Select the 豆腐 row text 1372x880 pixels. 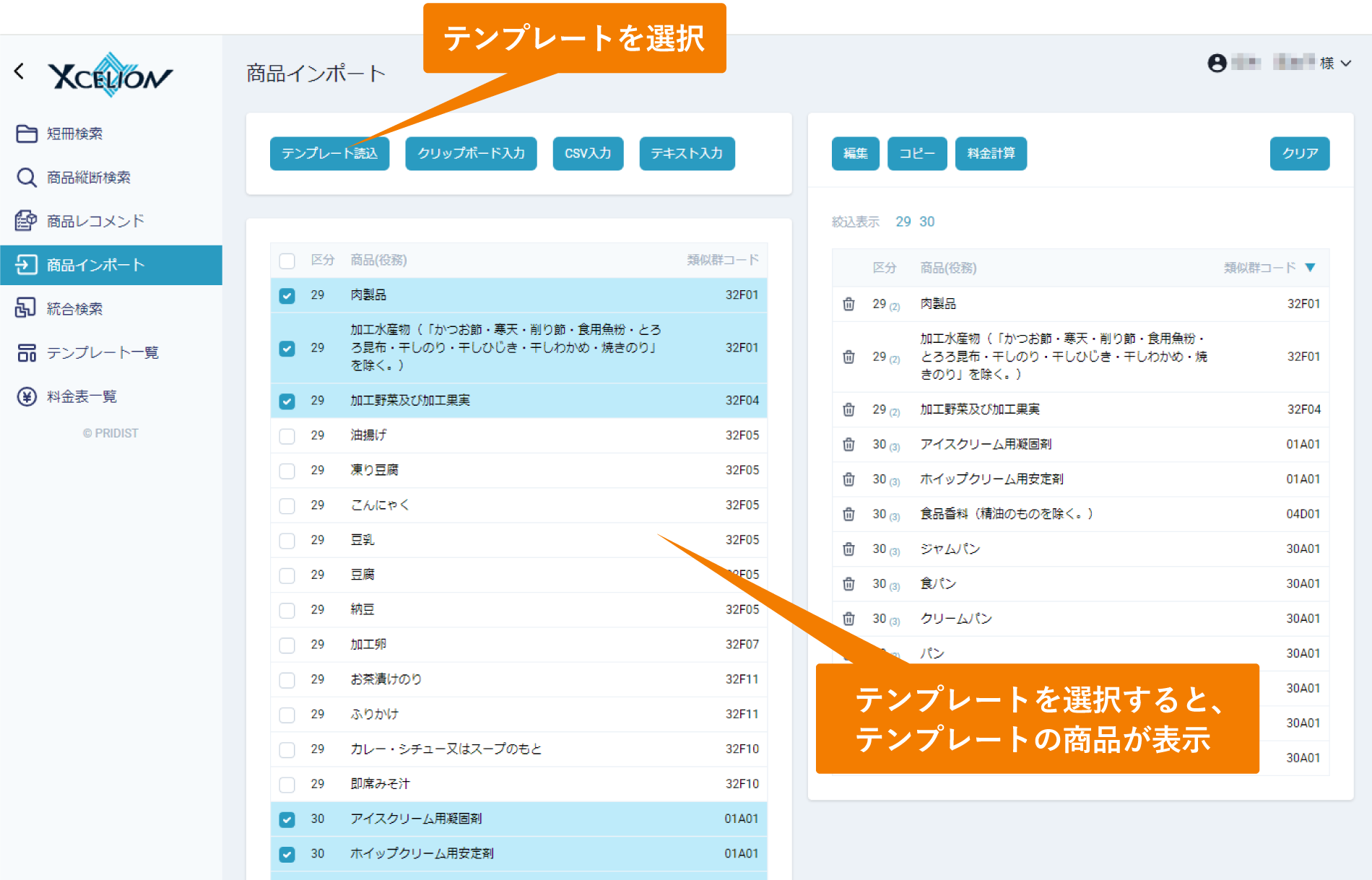(x=362, y=575)
